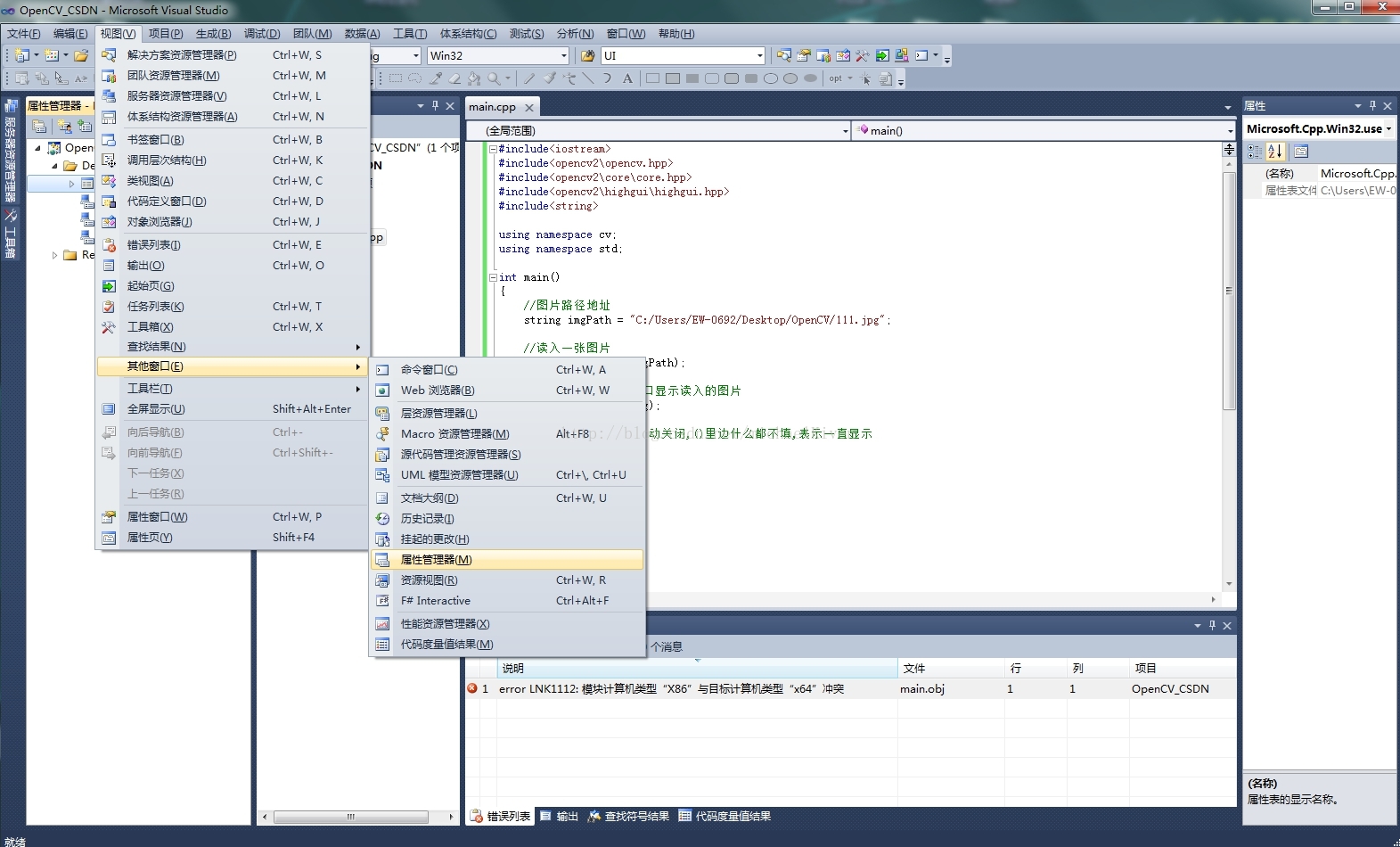Click the open file folder toolbar icon
Image resolution: width=1400 pixels, height=847 pixels.
click(81, 55)
